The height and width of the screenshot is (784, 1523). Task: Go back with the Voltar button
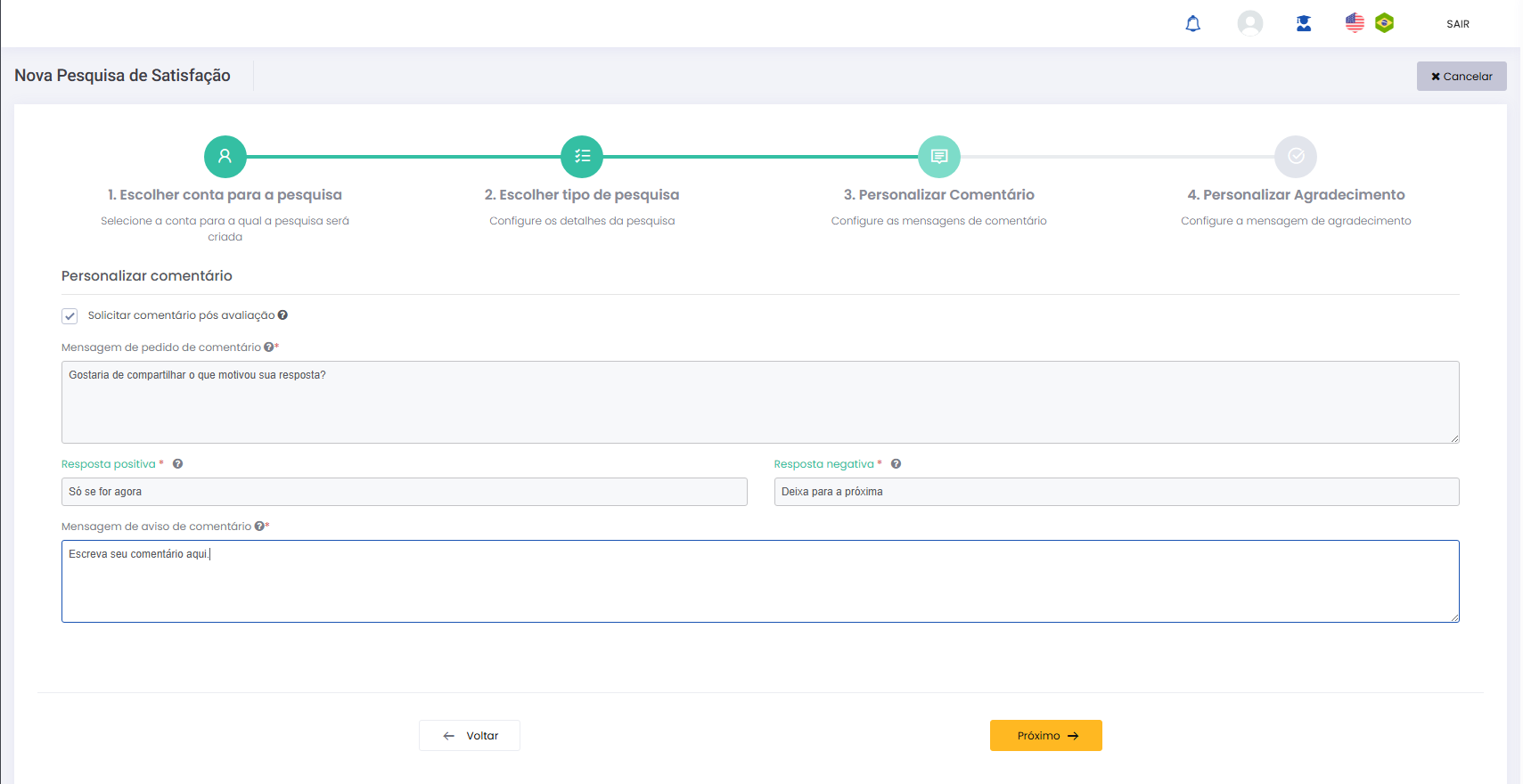[x=470, y=736]
